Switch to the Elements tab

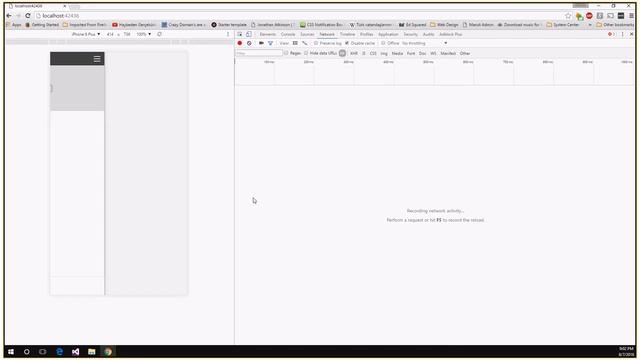pos(268,34)
